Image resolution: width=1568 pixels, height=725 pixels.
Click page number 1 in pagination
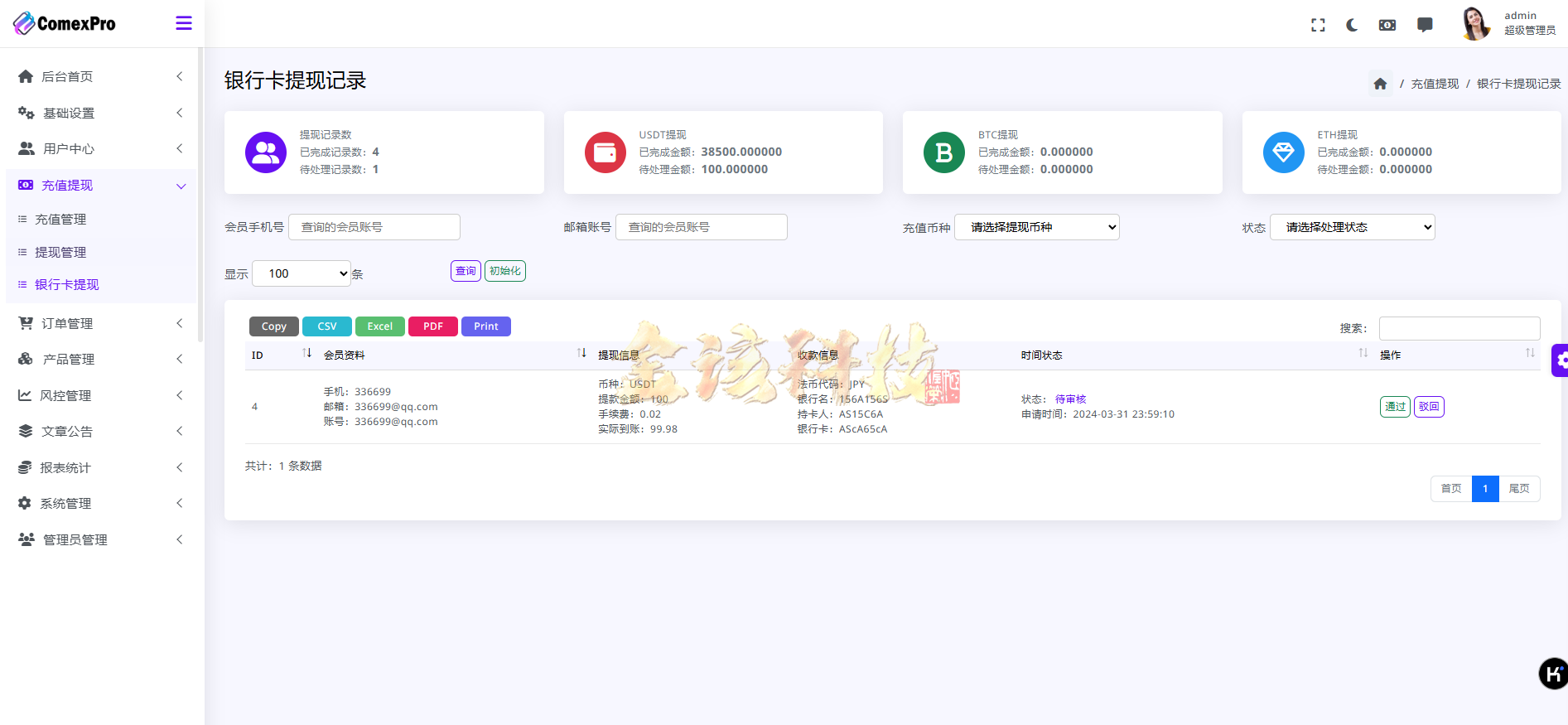(1485, 489)
